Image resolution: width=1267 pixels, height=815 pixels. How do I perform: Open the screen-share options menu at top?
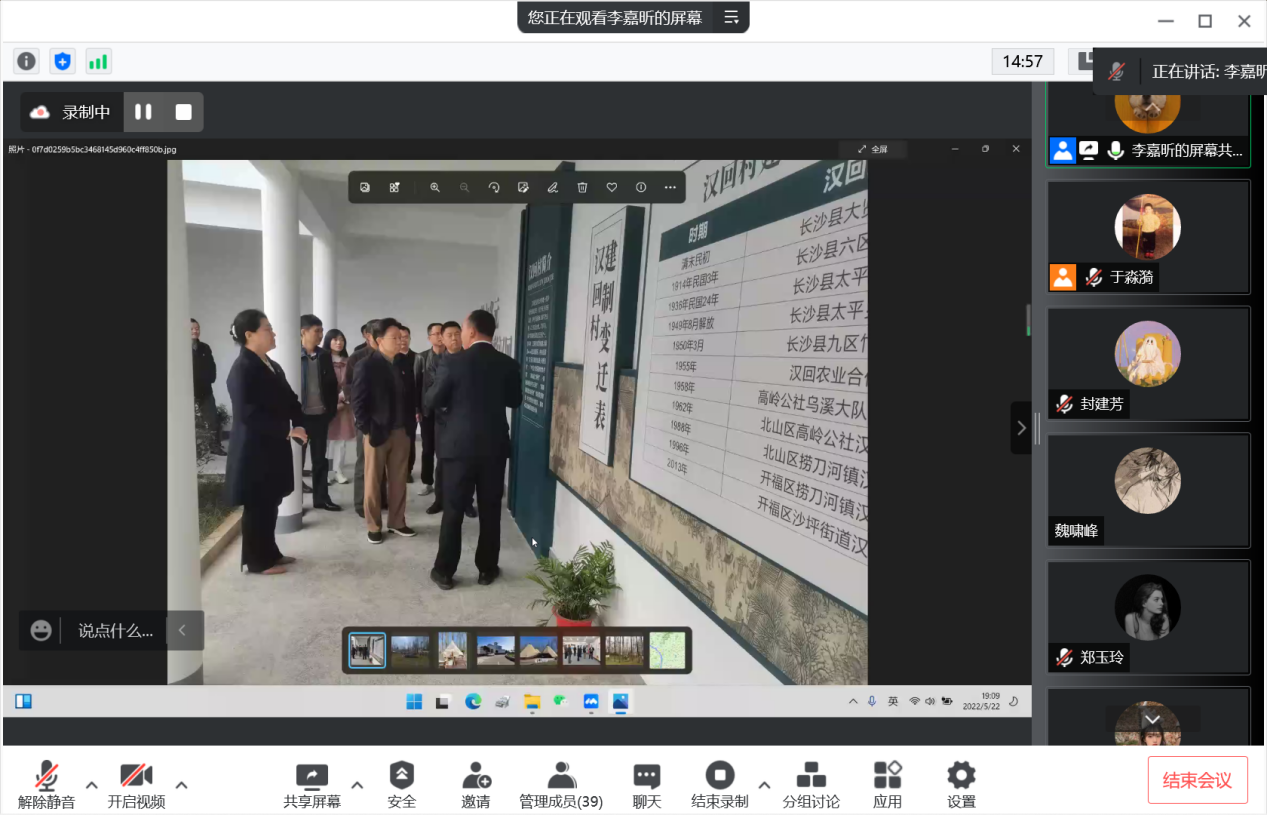731,17
